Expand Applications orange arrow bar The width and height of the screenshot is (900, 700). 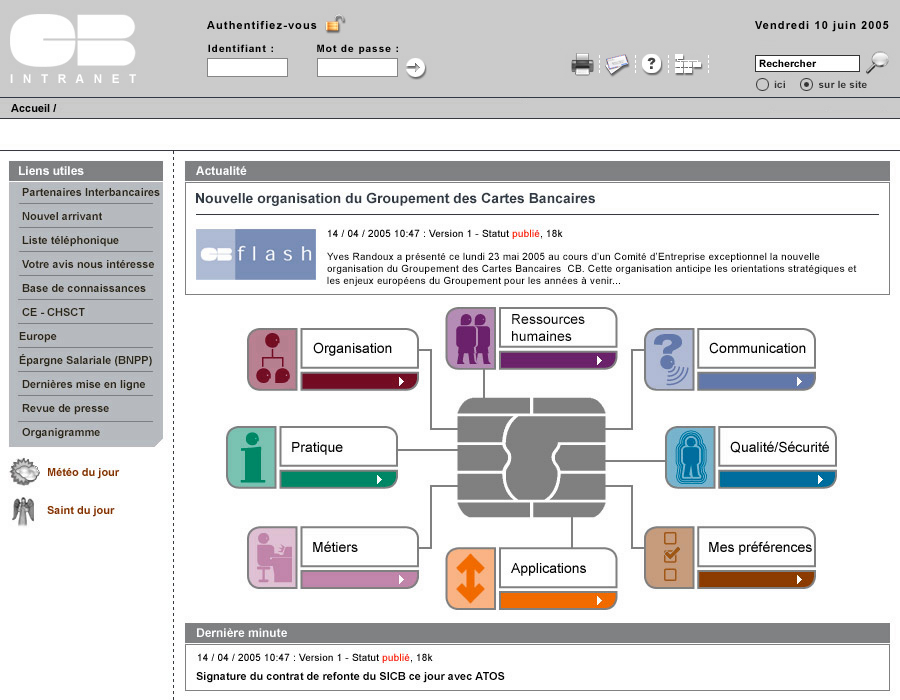(x=558, y=600)
